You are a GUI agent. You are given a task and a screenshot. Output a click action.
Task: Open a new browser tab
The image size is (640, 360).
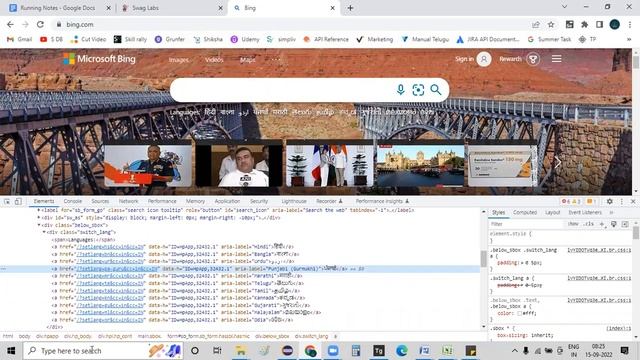350,8
